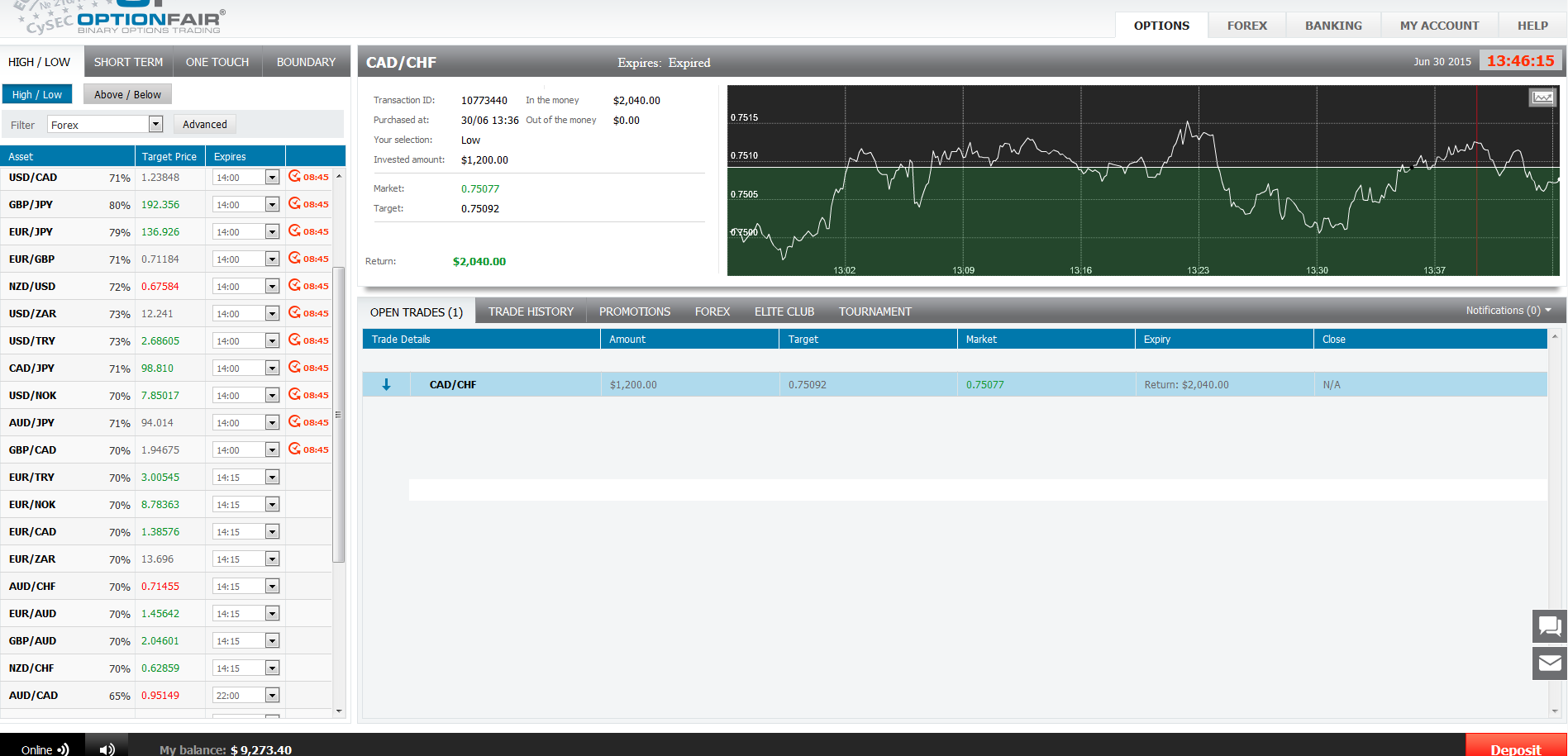The width and height of the screenshot is (1568, 756).
Task: Open the Forex filter dropdown
Action: [x=155, y=125]
